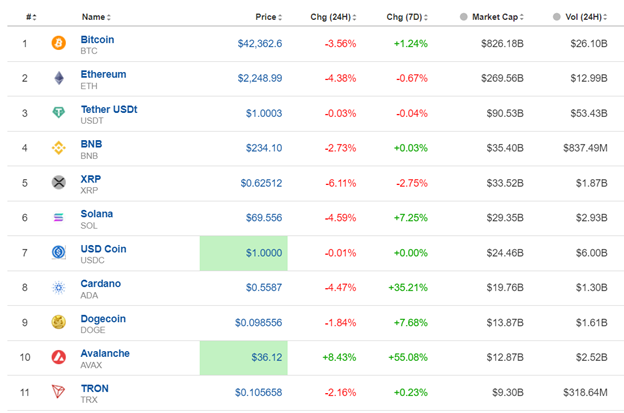The width and height of the screenshot is (624, 413).
Task: Click the Avalanche logo icon
Action: tap(58, 357)
